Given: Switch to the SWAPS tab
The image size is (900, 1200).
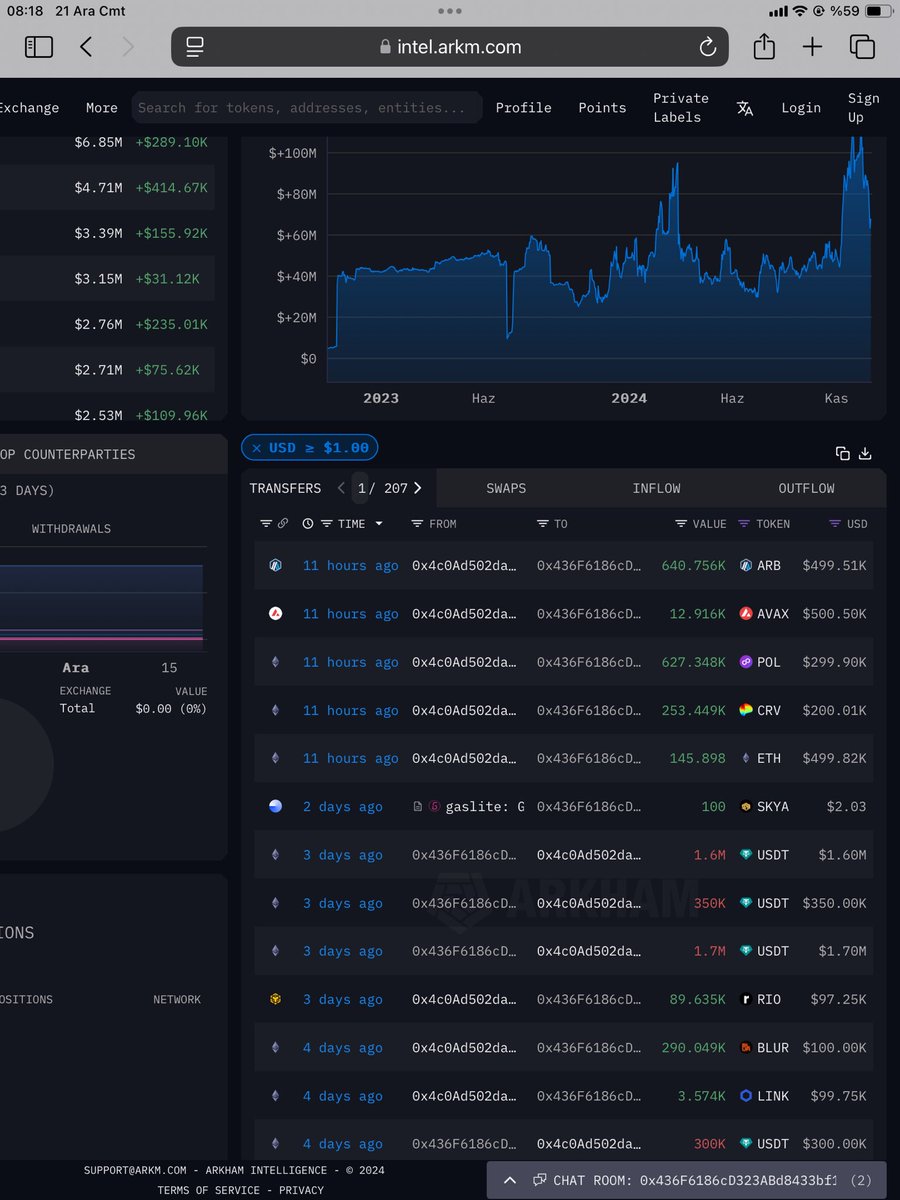Looking at the screenshot, I should (x=506, y=488).
